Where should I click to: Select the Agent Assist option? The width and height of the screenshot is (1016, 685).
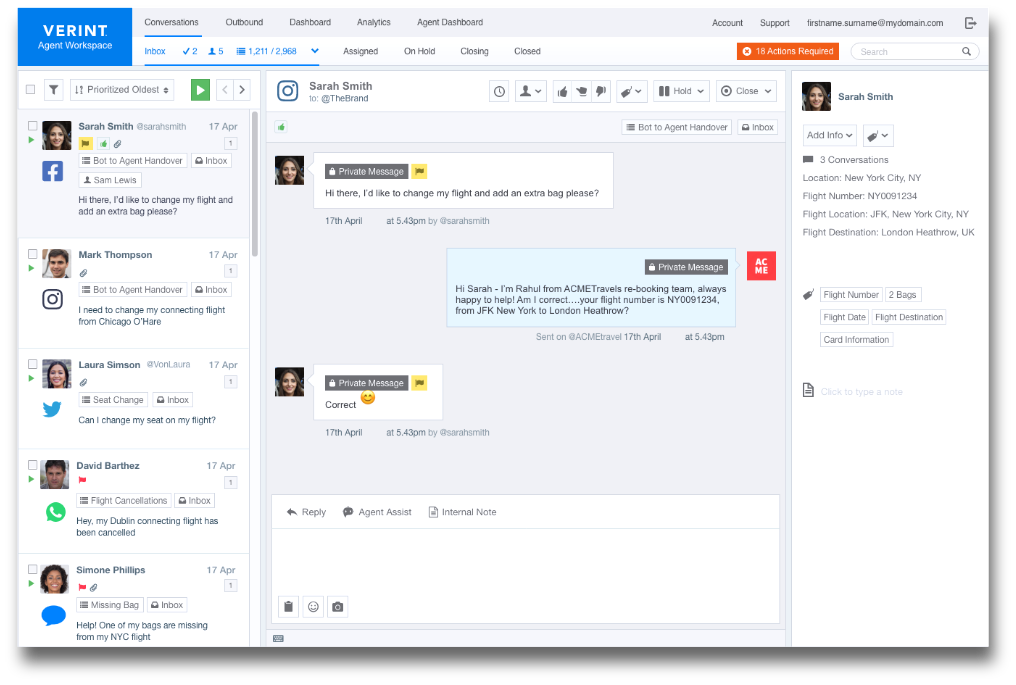377,512
